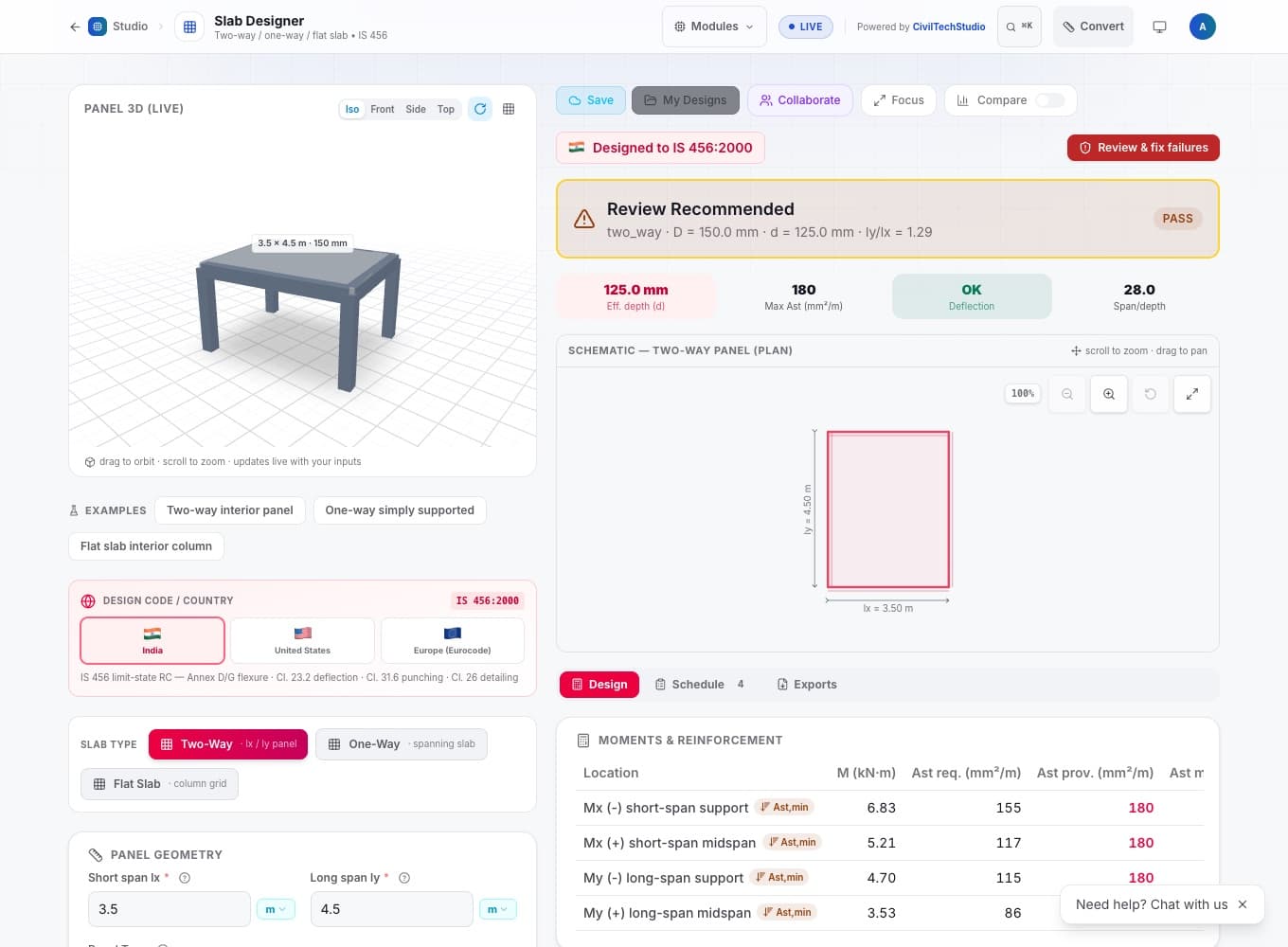Zoom in the schematic plan
Viewport: 1288px width, 947px height.
[1109, 394]
